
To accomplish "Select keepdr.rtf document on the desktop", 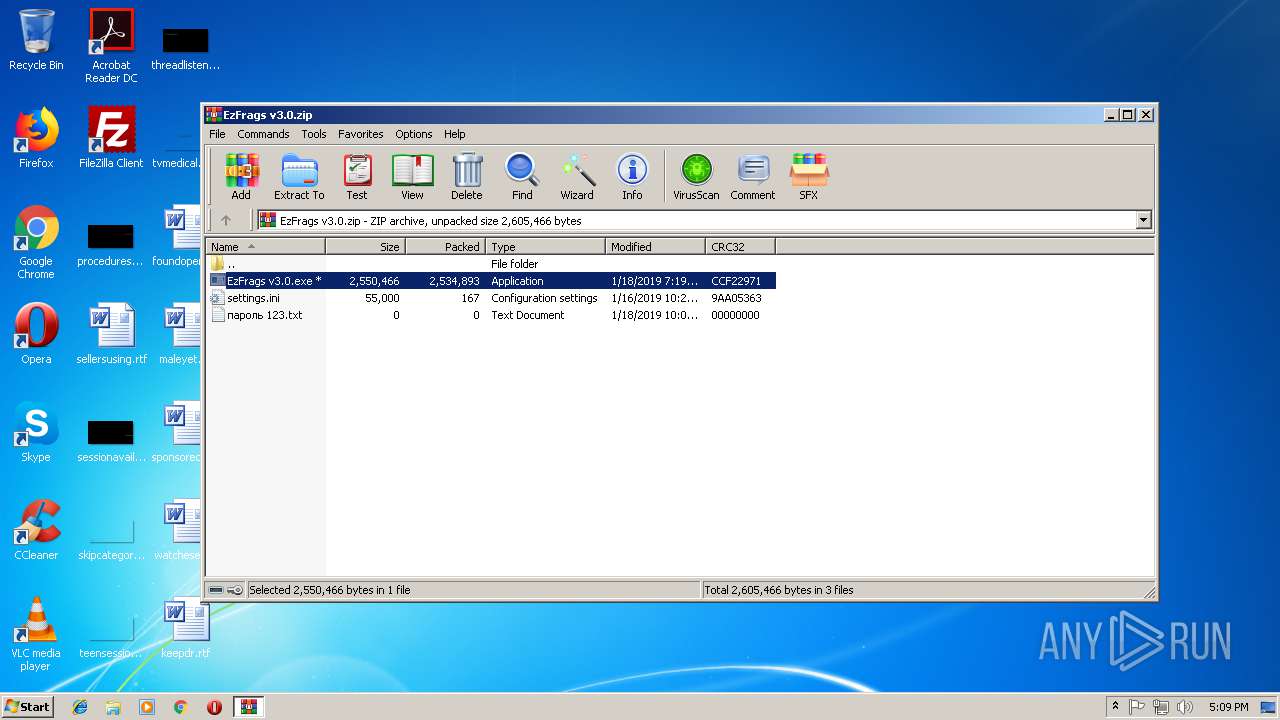I will (186, 628).
